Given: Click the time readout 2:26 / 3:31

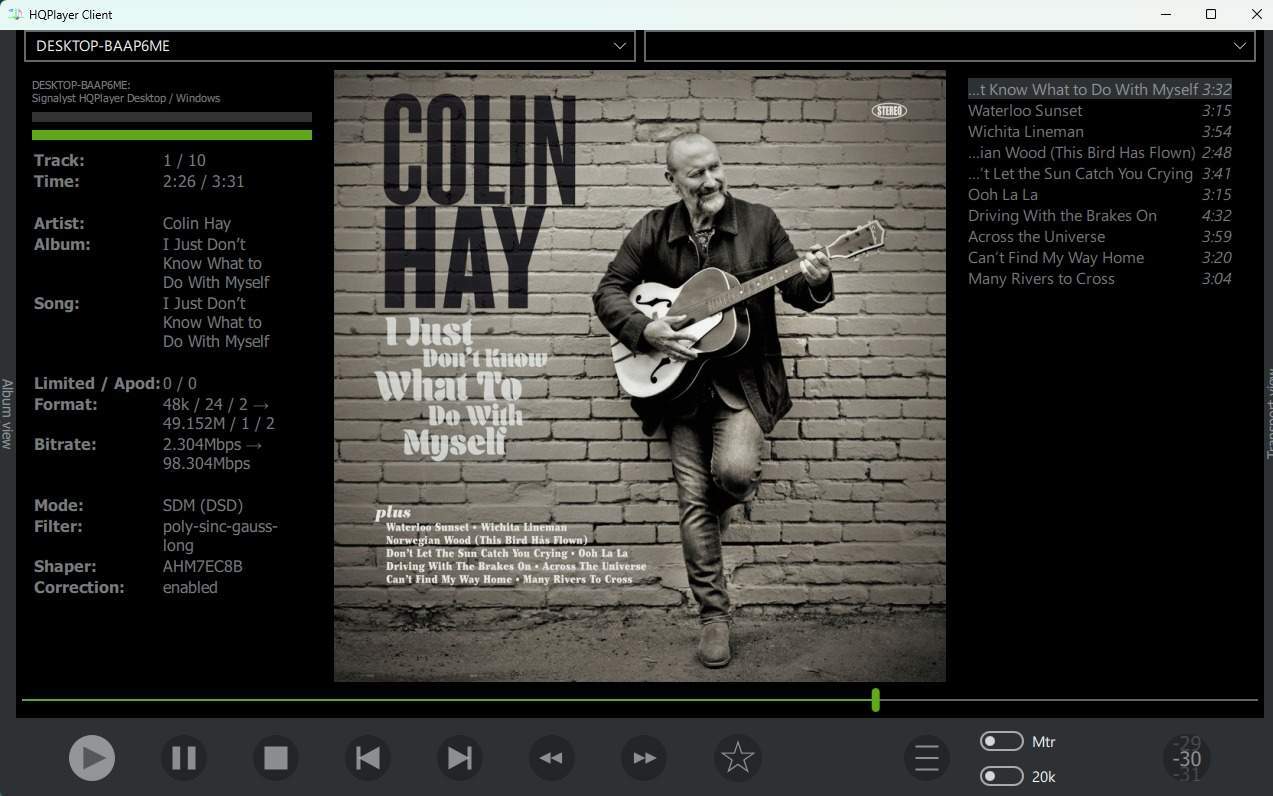Looking at the screenshot, I should [x=204, y=181].
